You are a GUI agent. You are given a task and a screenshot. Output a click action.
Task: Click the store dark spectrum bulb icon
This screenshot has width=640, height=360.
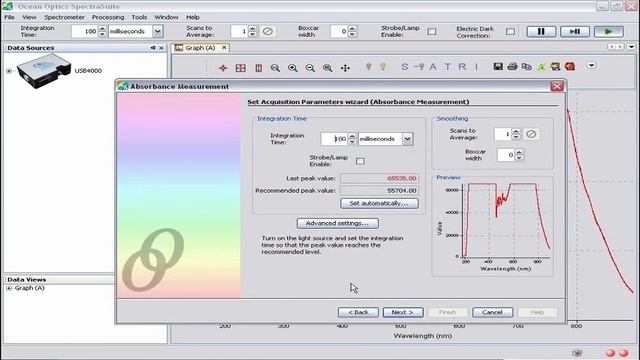tap(368, 66)
